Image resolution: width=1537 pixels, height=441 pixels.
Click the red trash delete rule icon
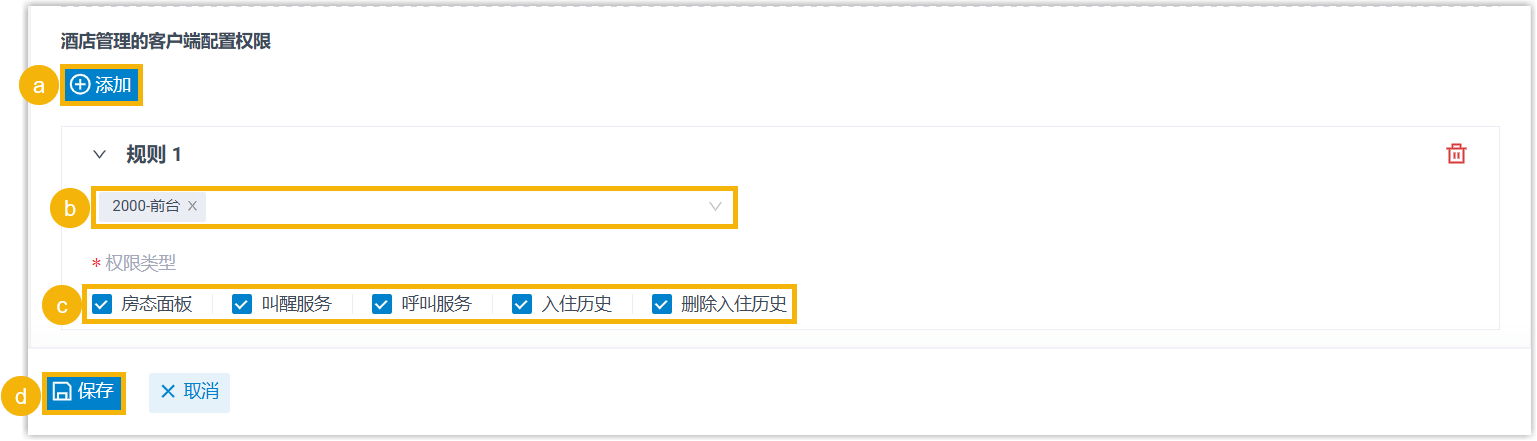point(1457,154)
